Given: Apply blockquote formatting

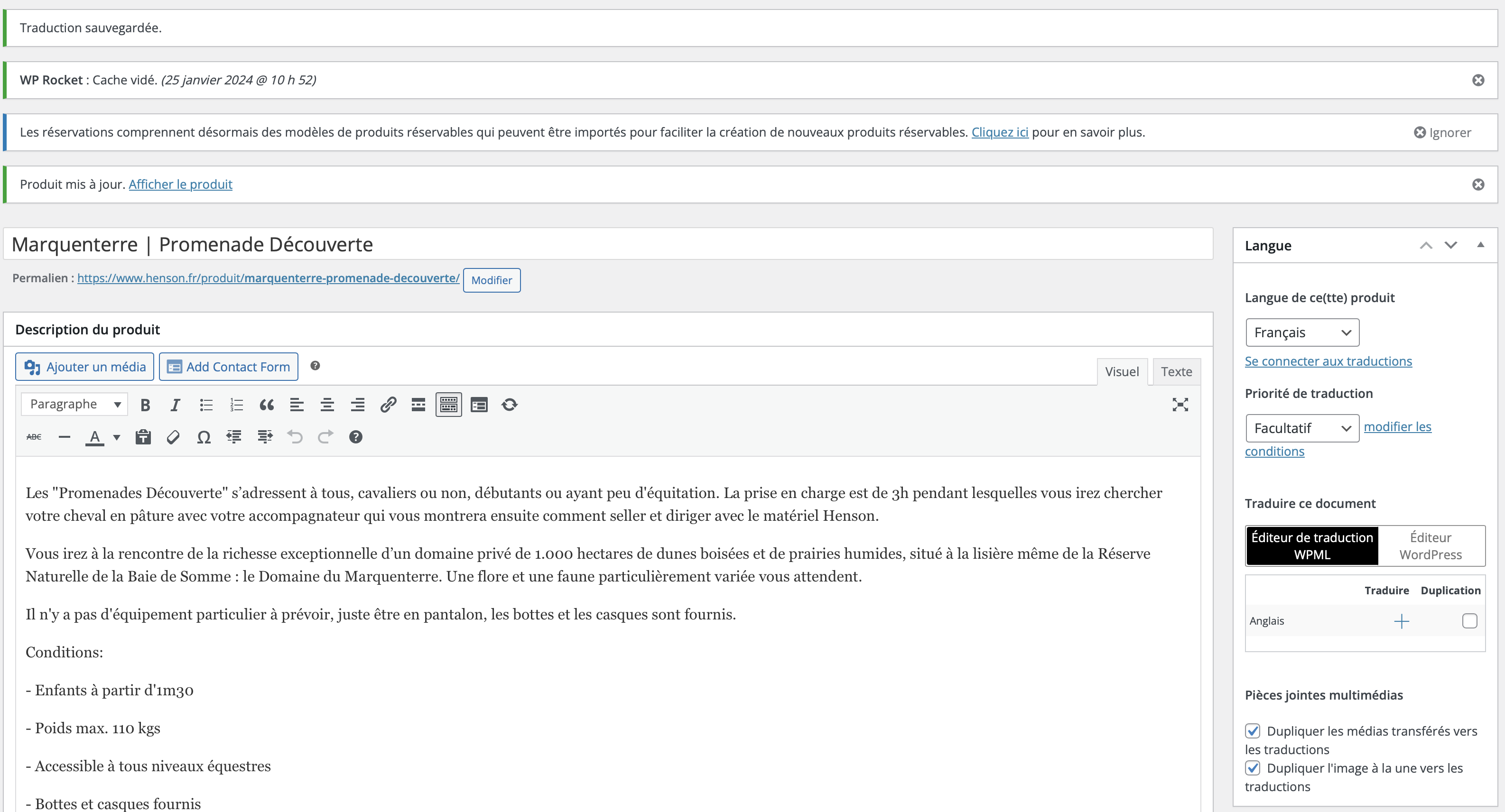Looking at the screenshot, I should pos(267,405).
